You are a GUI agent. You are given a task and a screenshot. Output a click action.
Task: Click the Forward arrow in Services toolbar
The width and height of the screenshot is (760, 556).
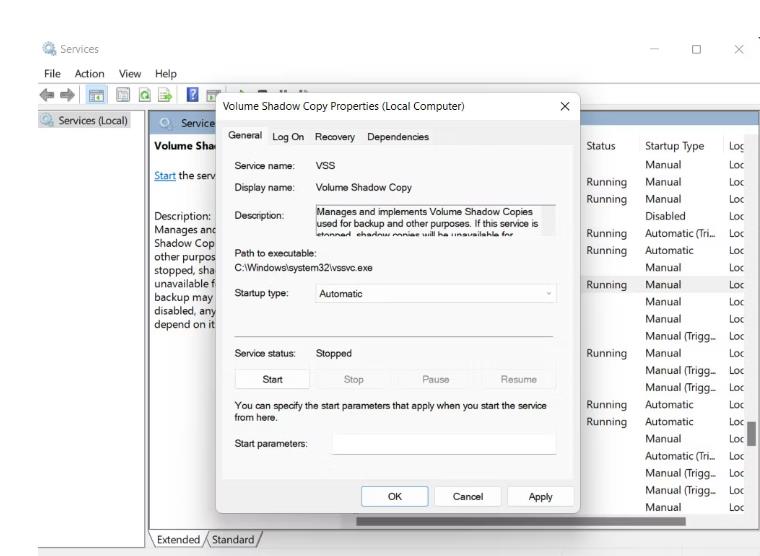(67, 95)
